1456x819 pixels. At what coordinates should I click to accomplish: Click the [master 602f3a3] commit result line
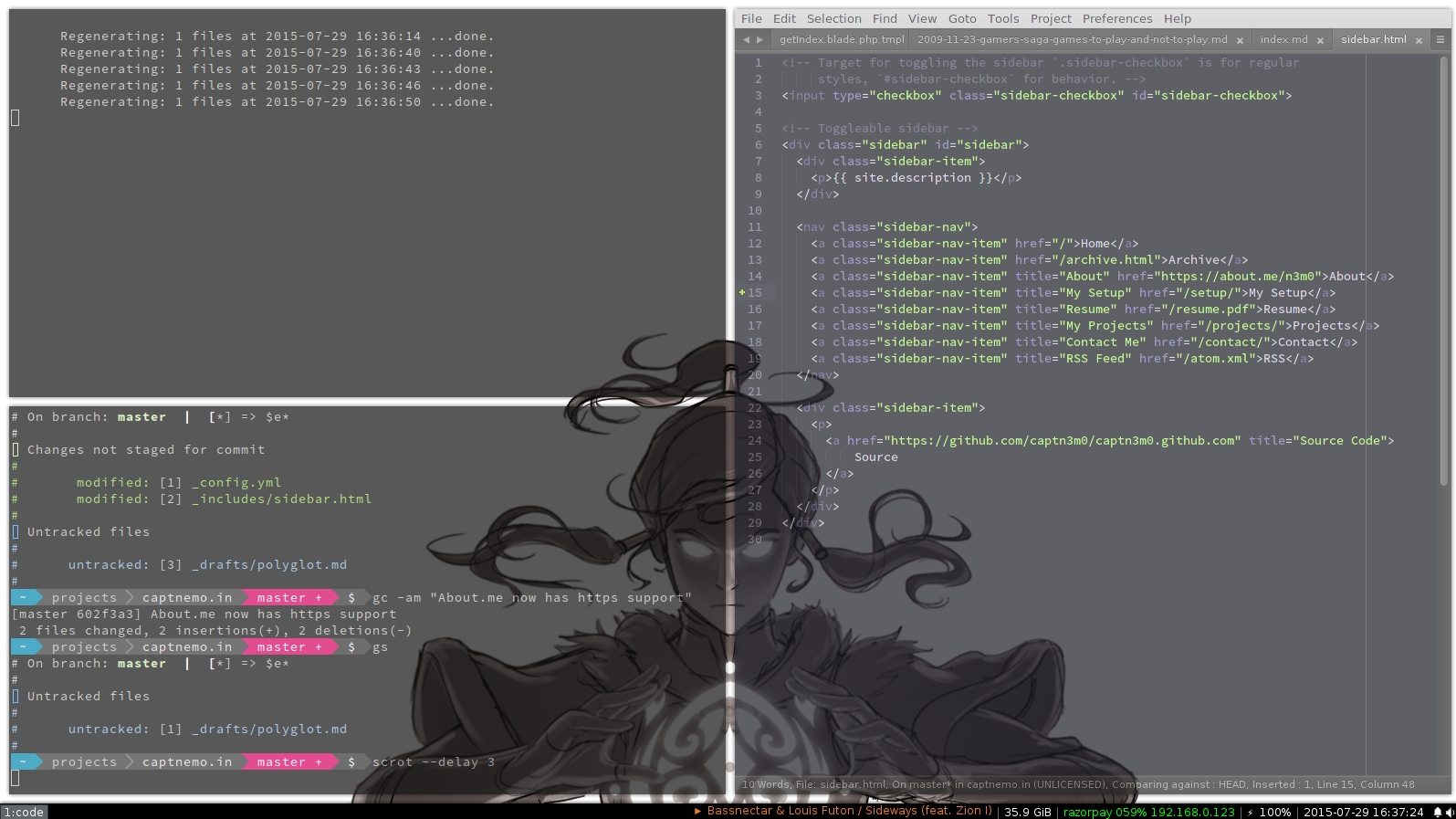coord(204,614)
